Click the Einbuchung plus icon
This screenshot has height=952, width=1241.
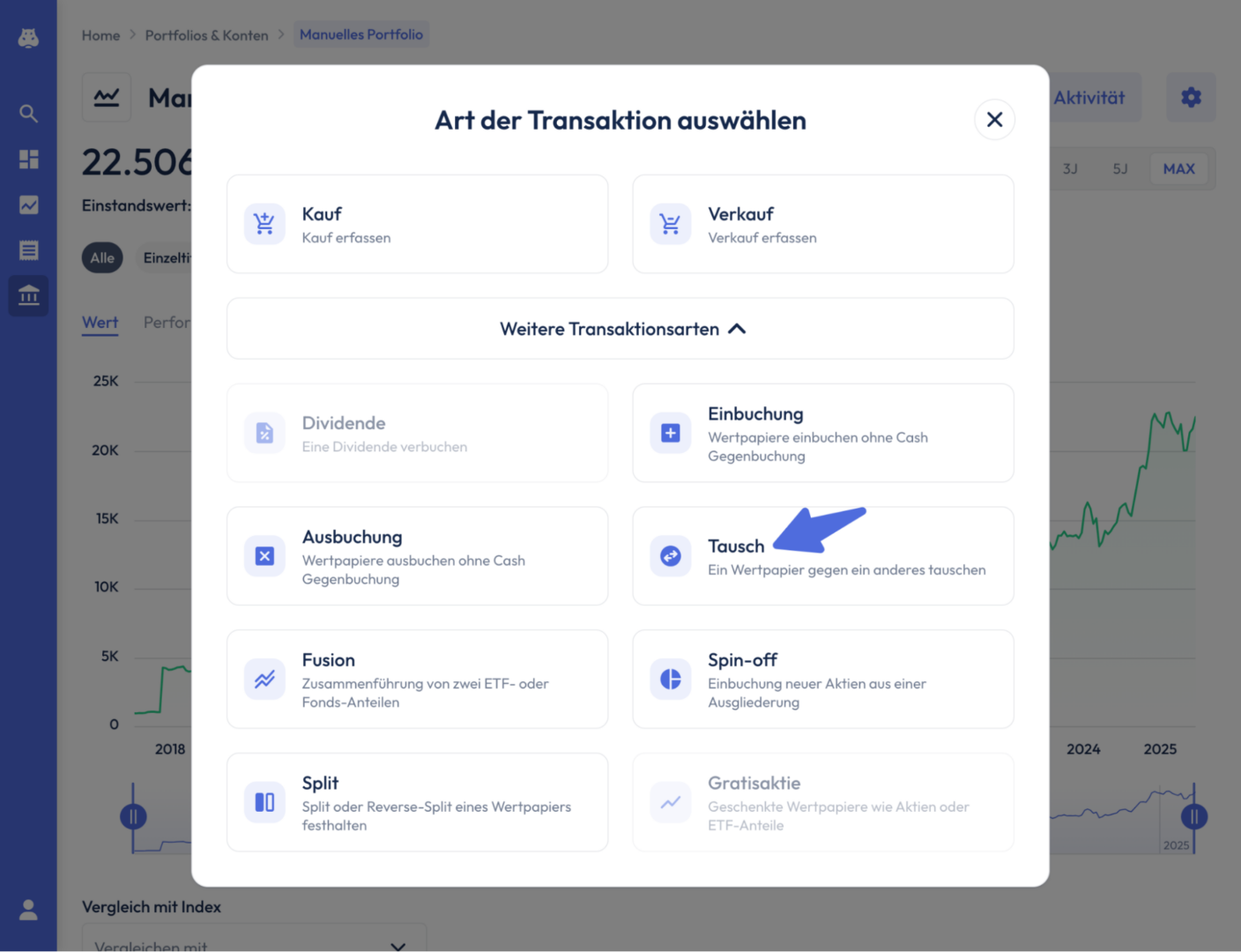tap(671, 433)
